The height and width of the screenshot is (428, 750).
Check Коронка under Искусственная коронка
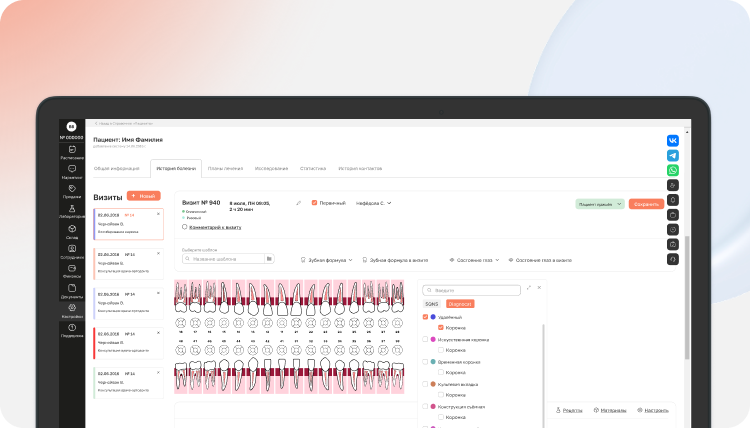pos(441,350)
